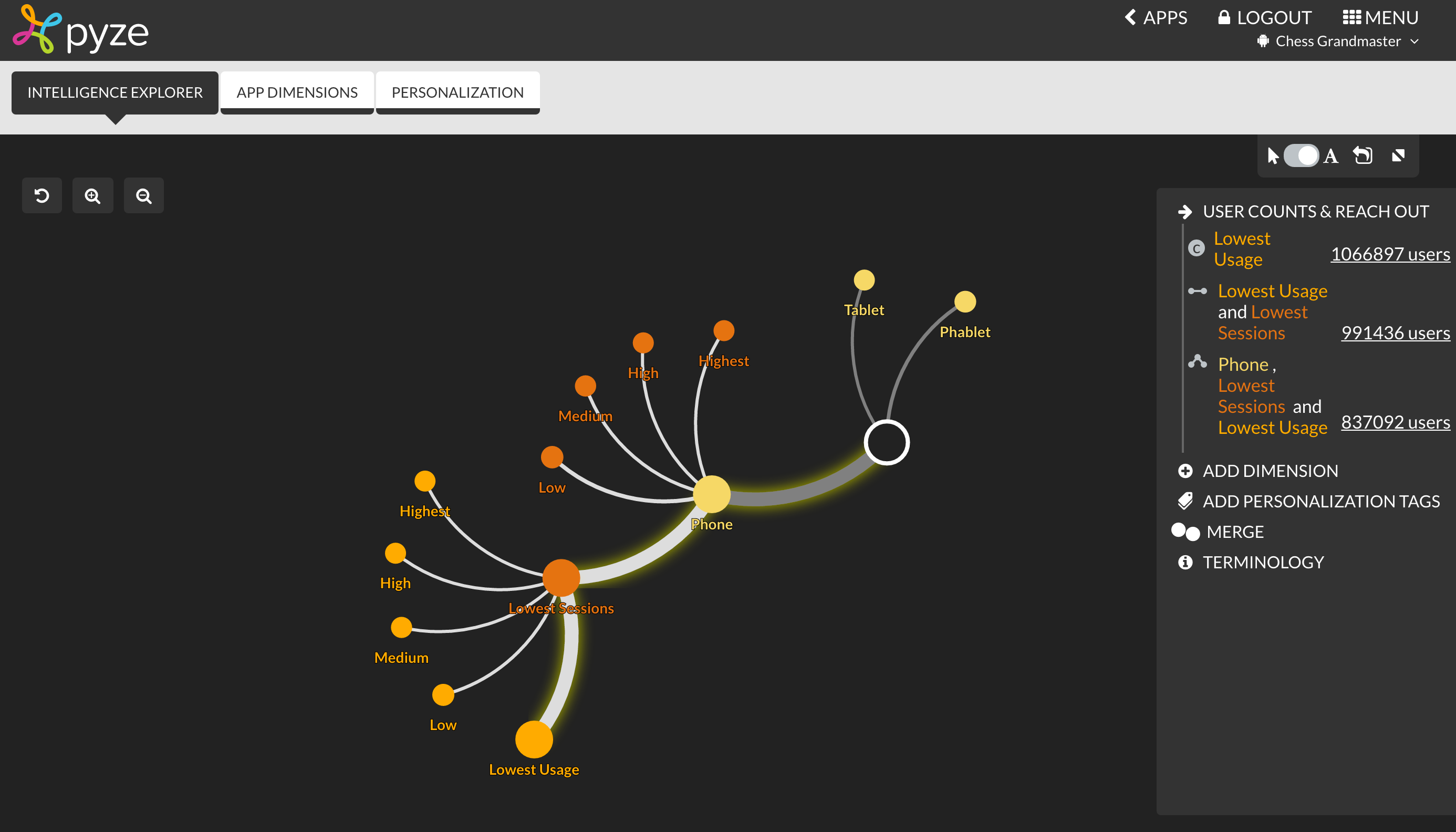Switch to the App Dimensions tab

297,92
